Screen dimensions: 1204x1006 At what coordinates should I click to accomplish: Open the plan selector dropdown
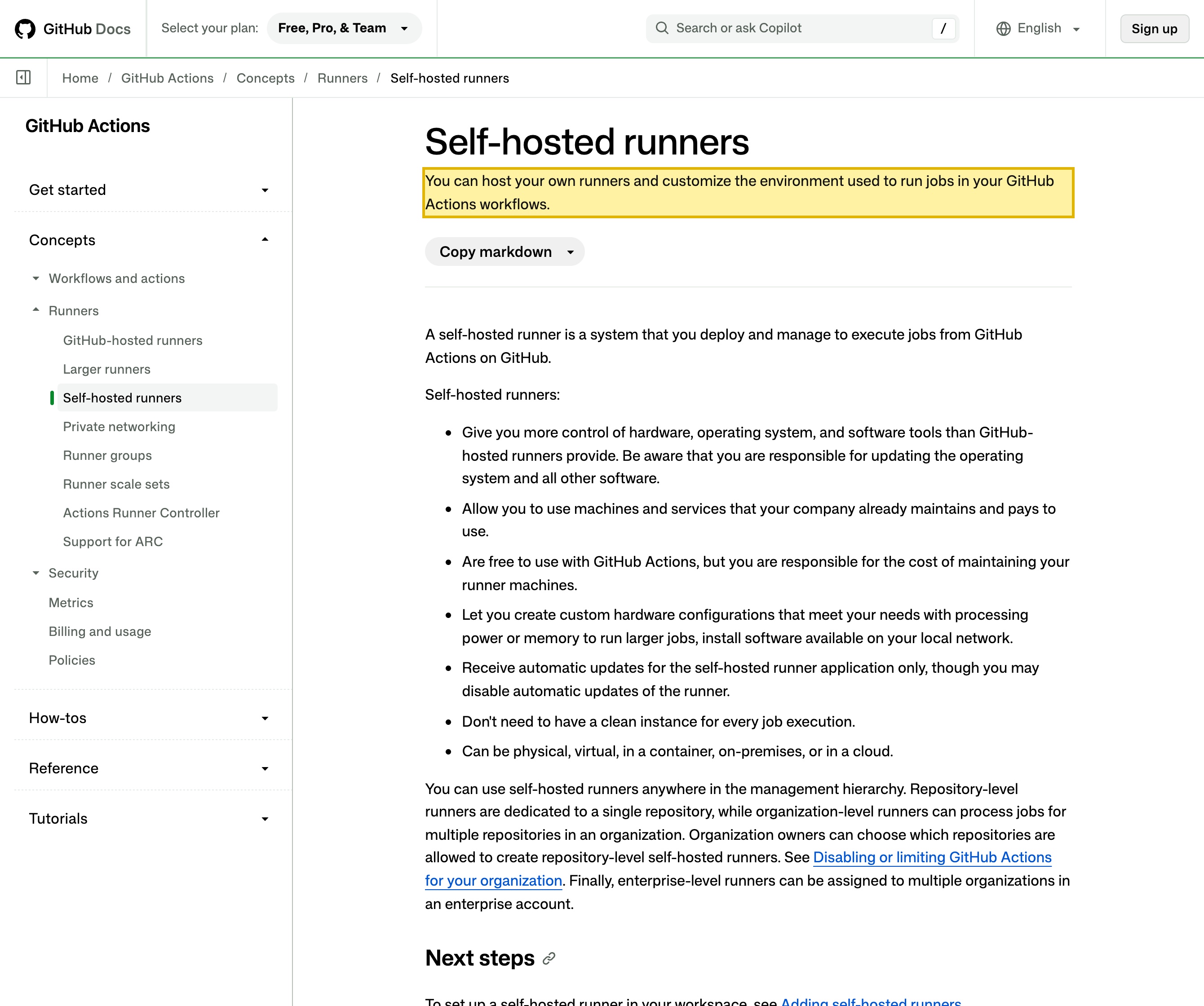[344, 28]
